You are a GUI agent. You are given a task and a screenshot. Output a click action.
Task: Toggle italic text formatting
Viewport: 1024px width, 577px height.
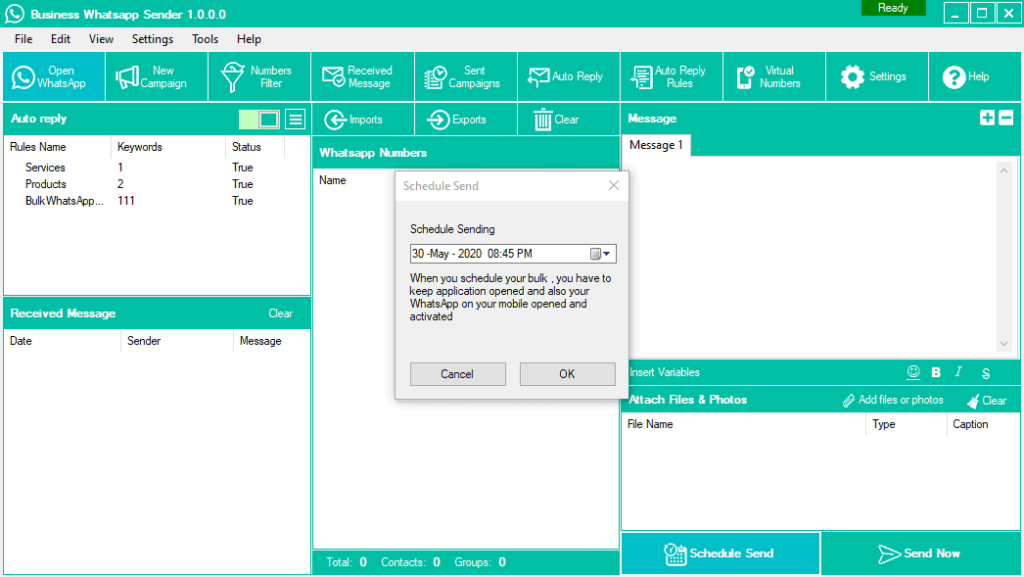pos(958,372)
